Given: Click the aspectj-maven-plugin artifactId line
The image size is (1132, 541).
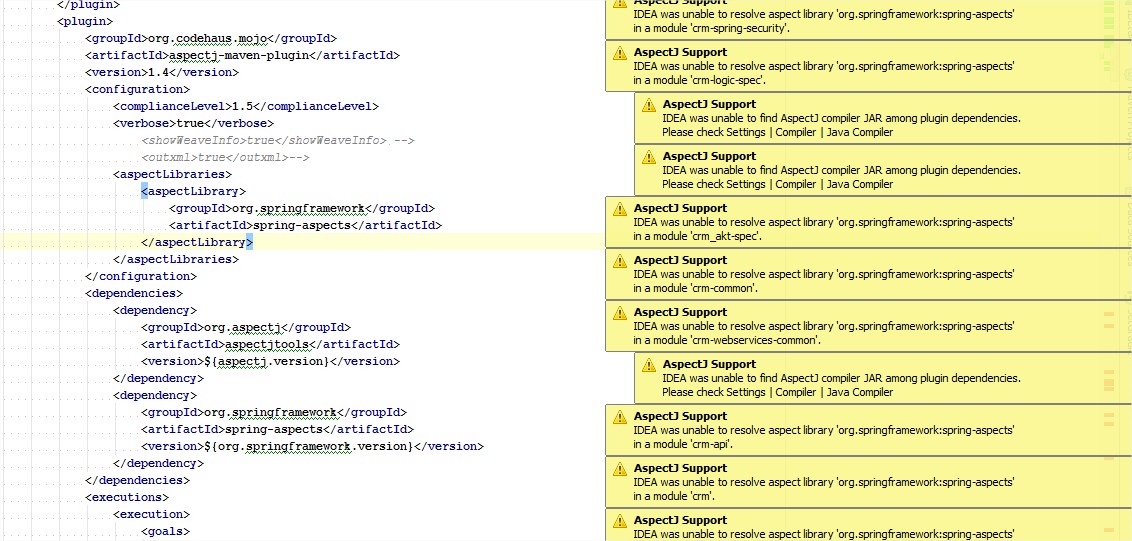Looking at the screenshot, I should [x=242, y=55].
